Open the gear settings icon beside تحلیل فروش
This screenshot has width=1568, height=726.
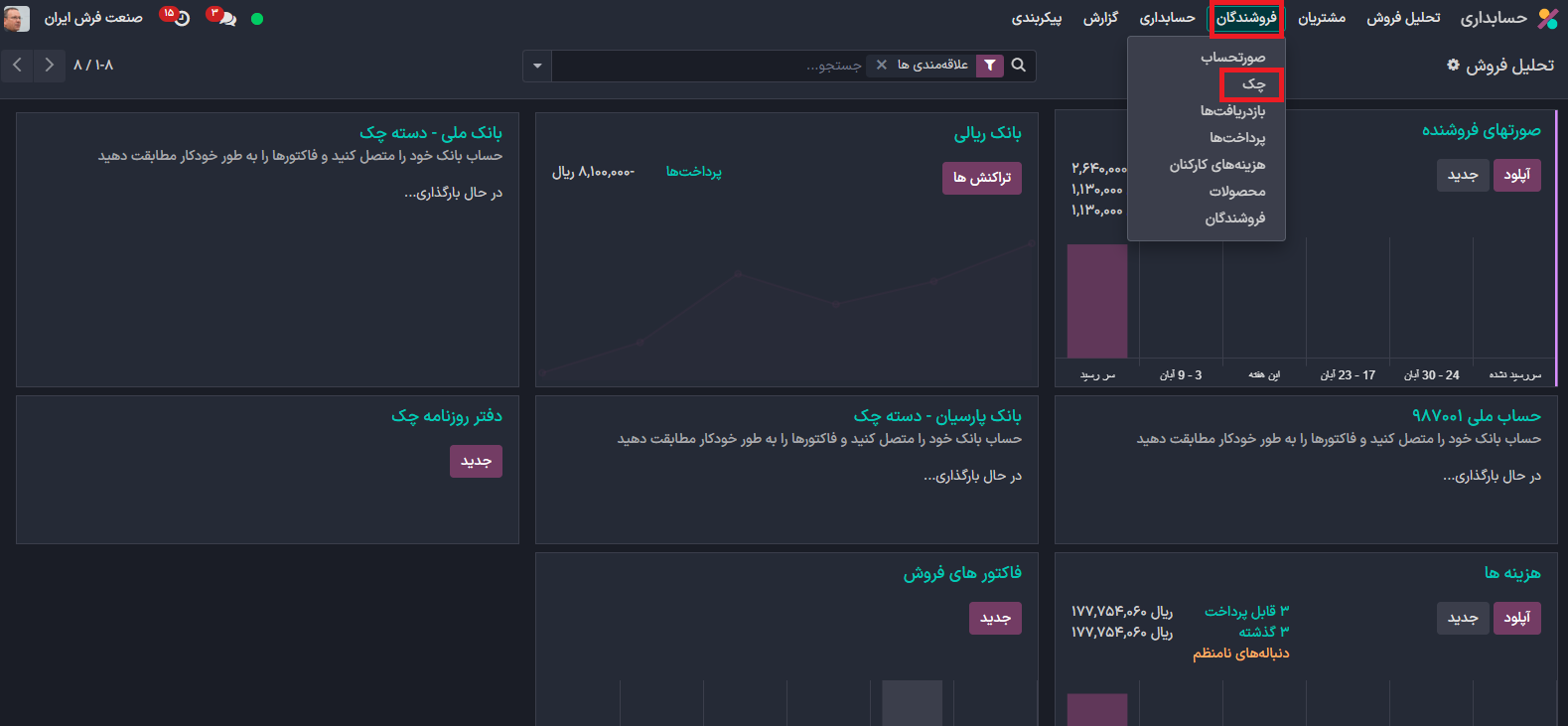[1453, 65]
